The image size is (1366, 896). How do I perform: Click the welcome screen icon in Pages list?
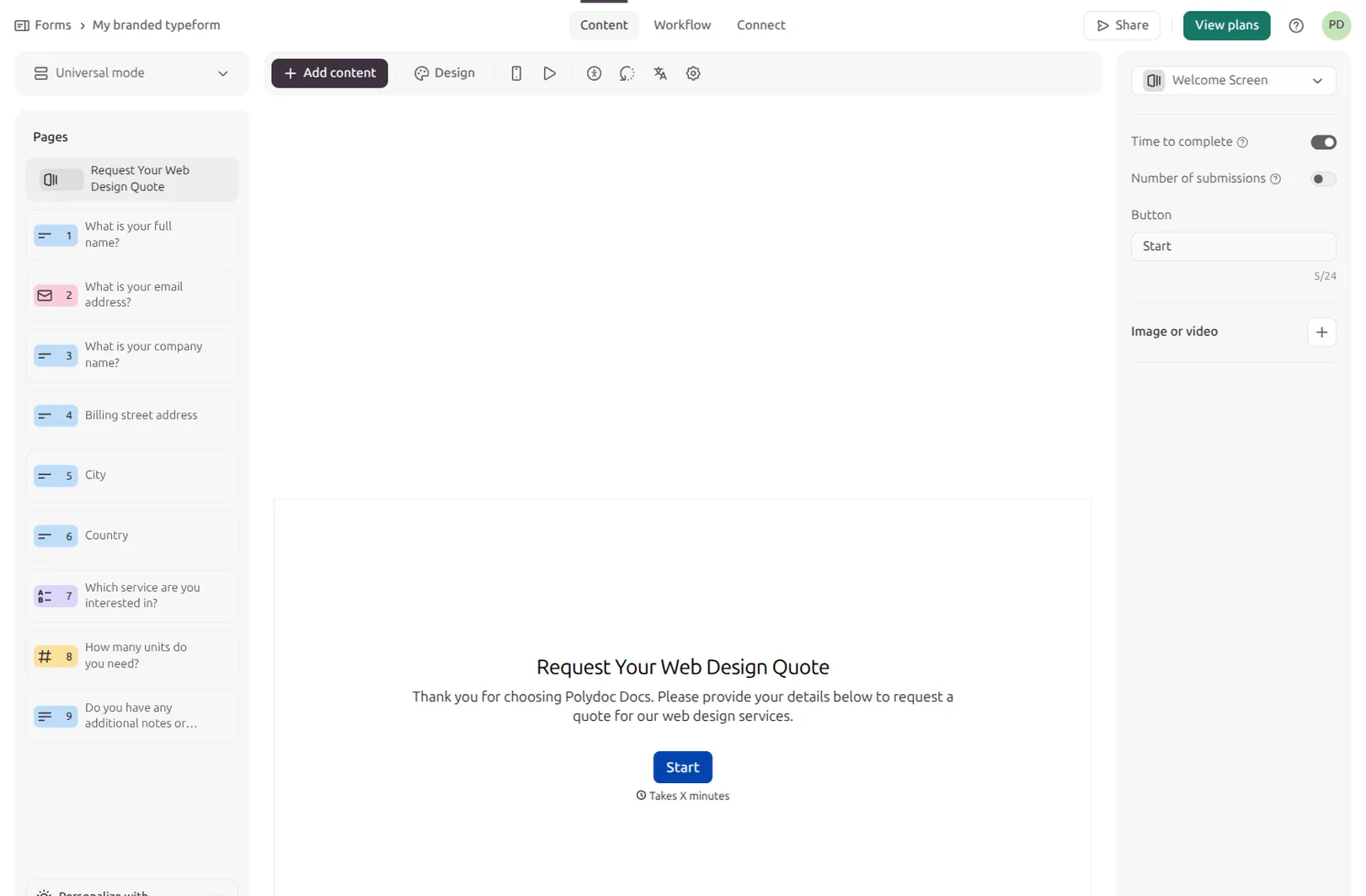(x=51, y=179)
